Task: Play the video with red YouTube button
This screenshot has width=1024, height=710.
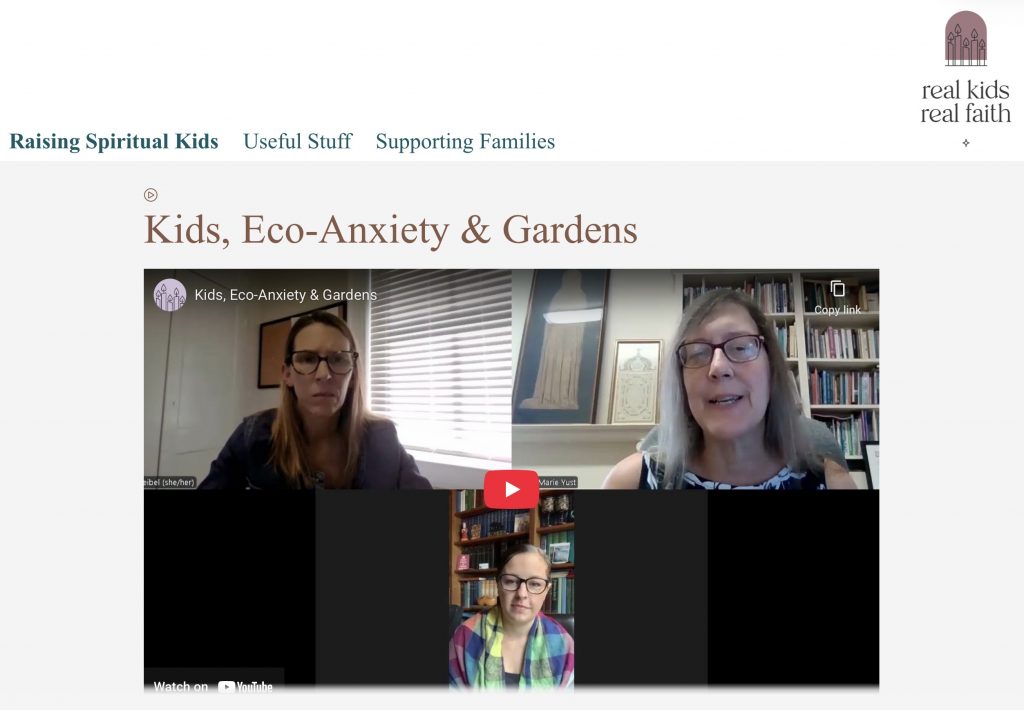Action: click(511, 489)
